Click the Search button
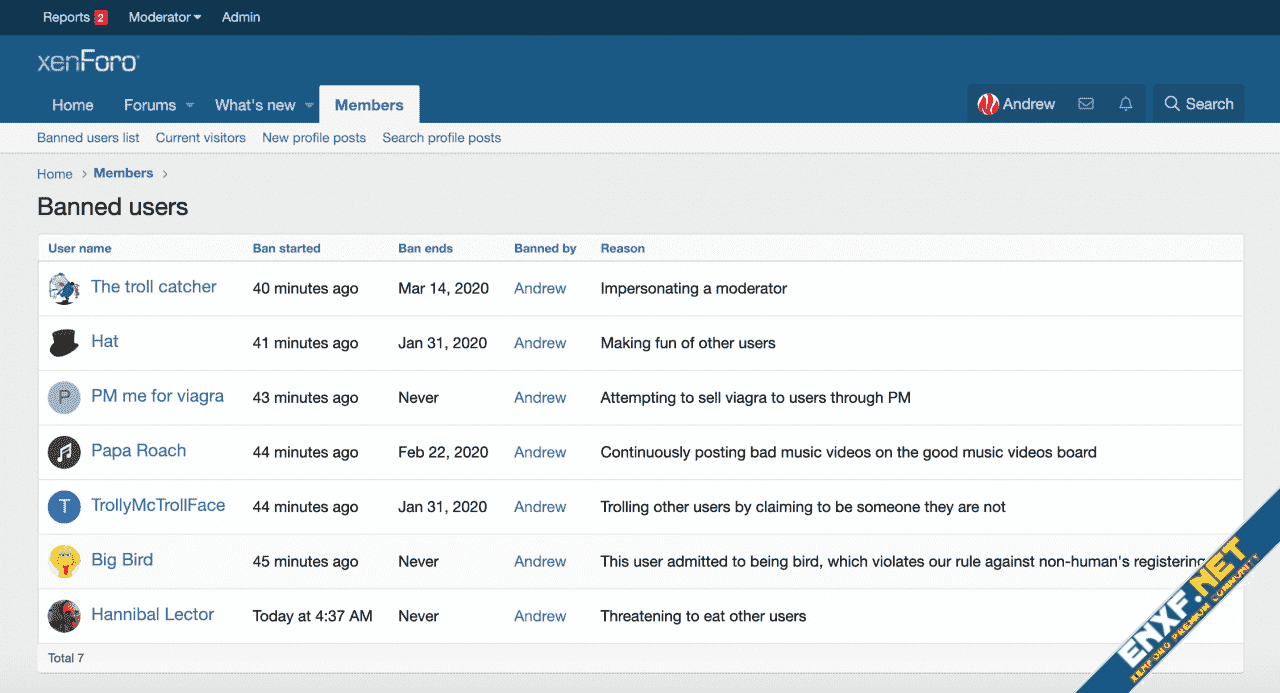Viewport: 1280px width, 693px height. pos(1198,104)
